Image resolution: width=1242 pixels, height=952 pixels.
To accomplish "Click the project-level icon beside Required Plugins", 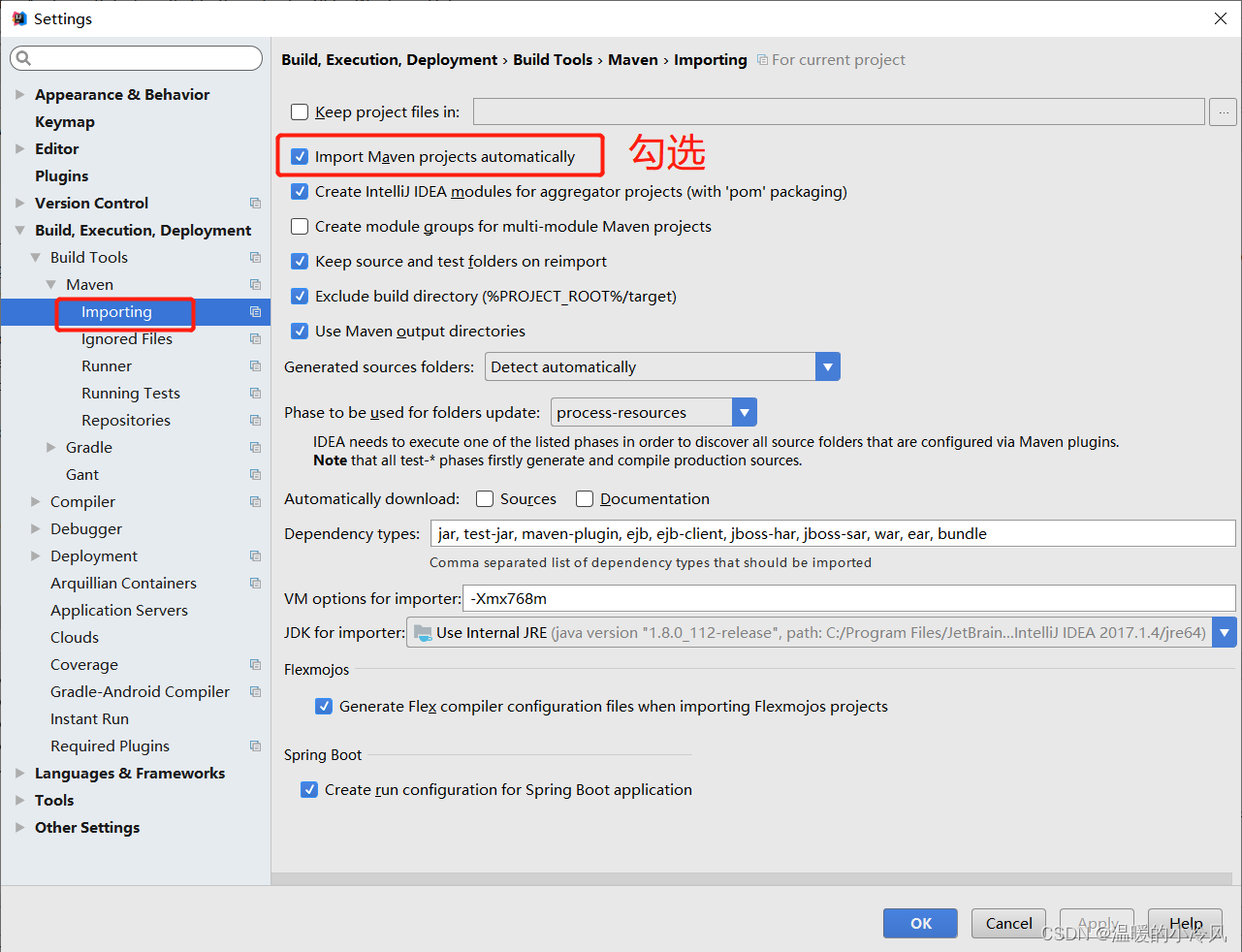I will [255, 746].
